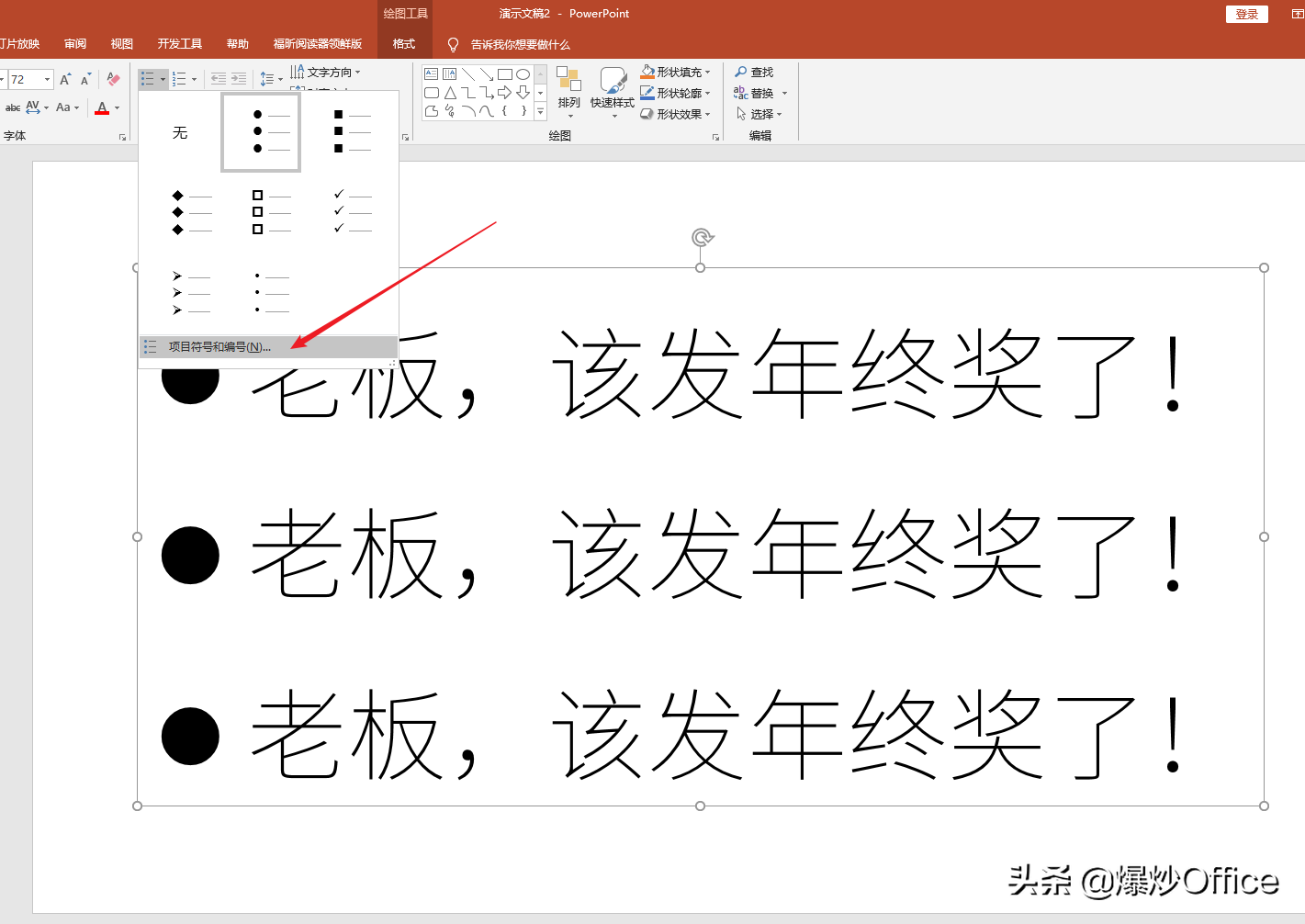Select the arrow line shape
1305x924 pixels.
click(x=486, y=74)
